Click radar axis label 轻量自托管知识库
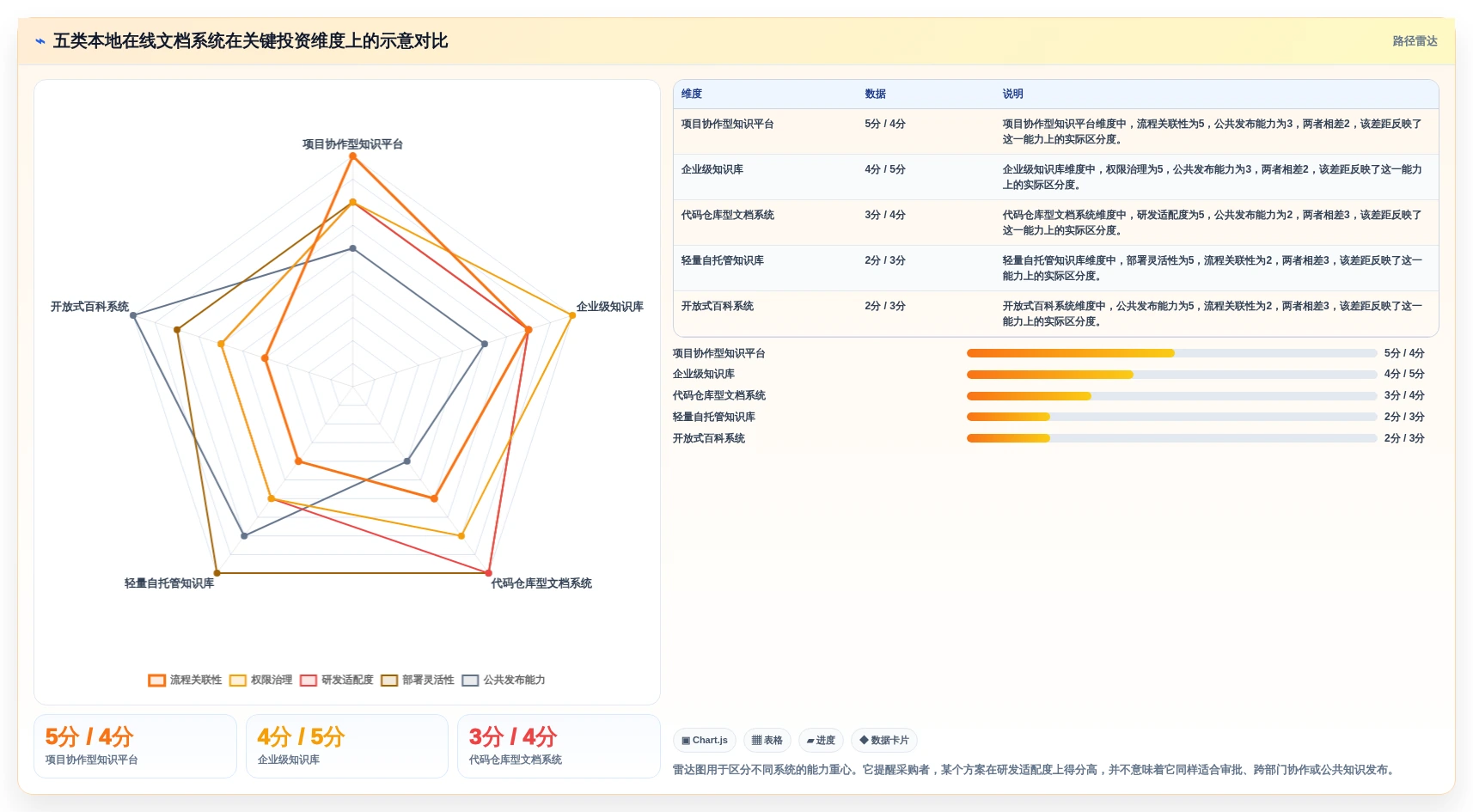The width and height of the screenshot is (1473, 812). pos(169,583)
